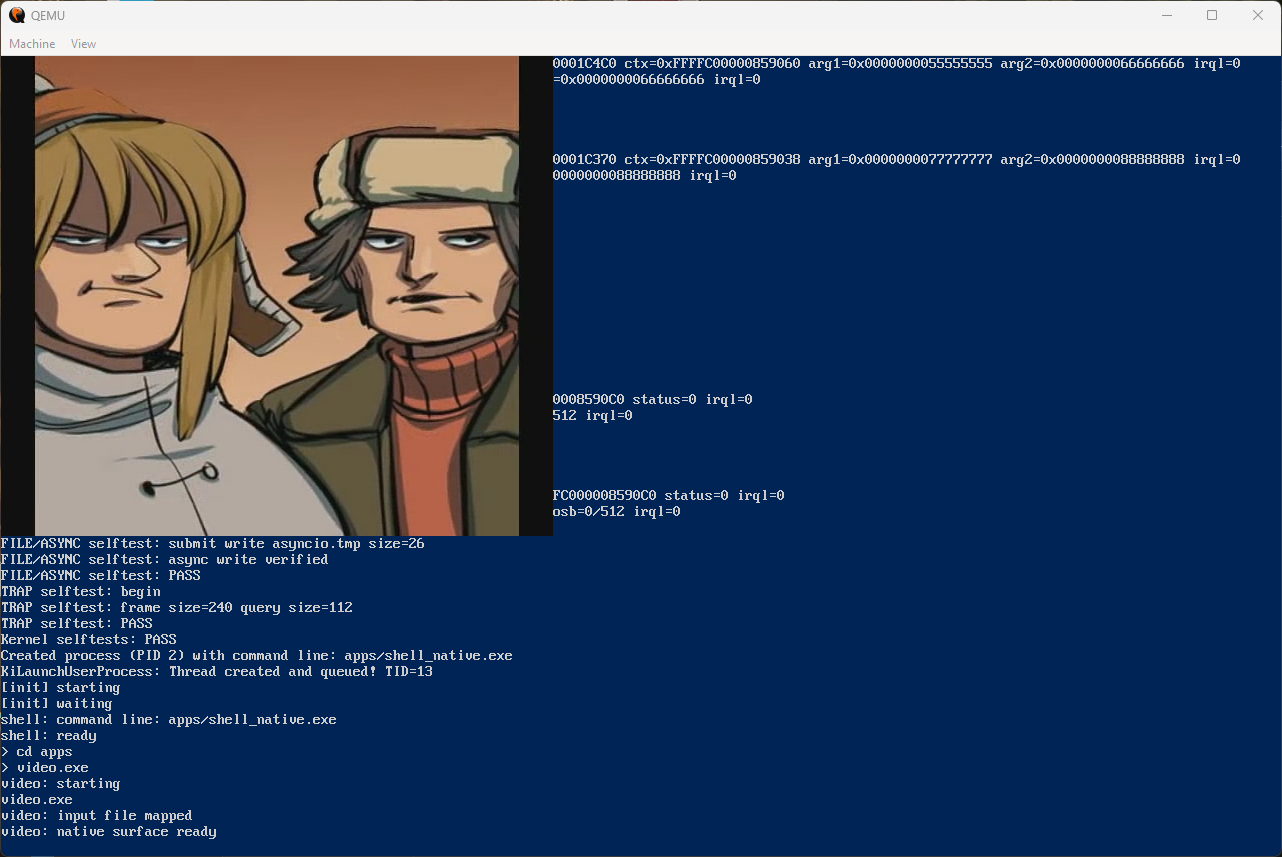Click the 'KiLaunchUserProcess: Thread created' line
Screen dimensions: 1282x857
(x=217, y=672)
